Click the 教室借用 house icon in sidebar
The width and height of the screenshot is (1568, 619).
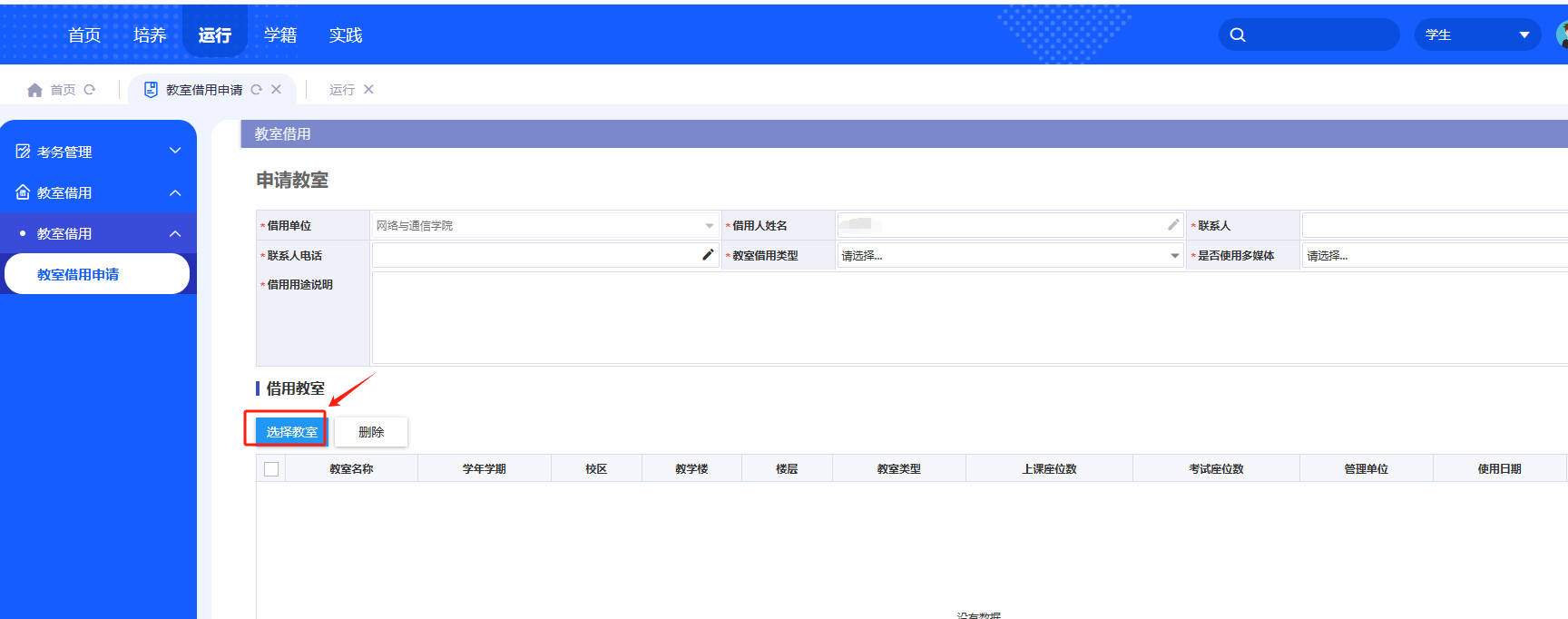click(23, 192)
